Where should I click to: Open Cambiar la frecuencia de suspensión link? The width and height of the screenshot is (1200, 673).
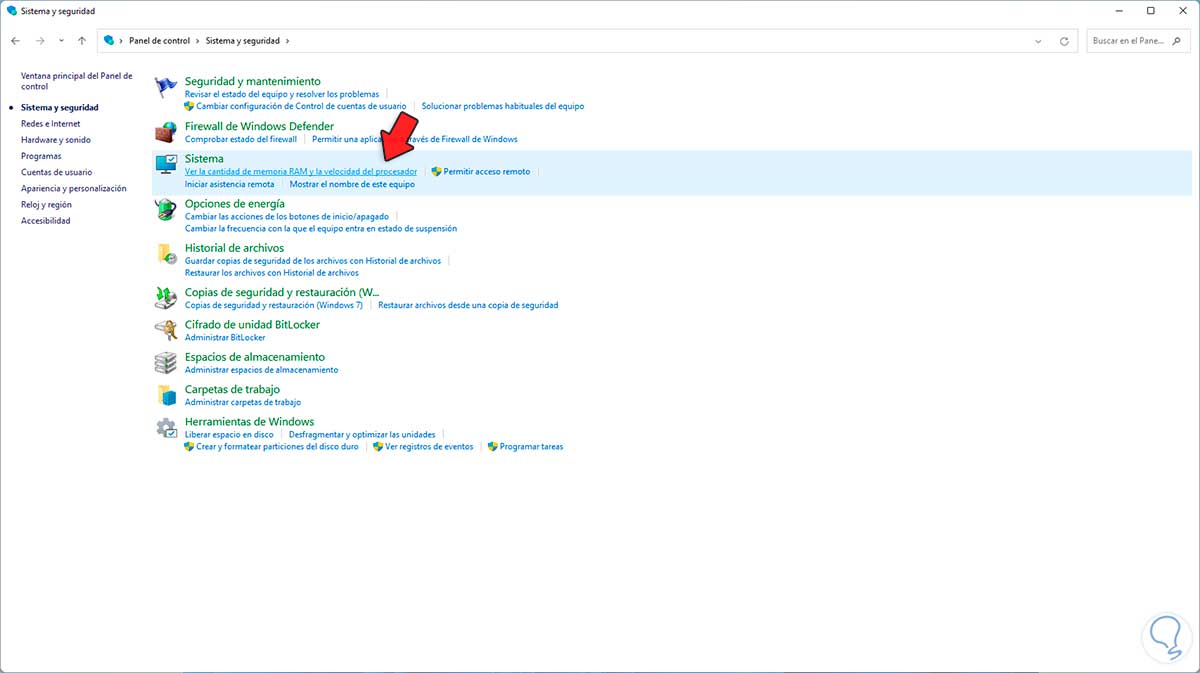pyautogui.click(x=321, y=228)
